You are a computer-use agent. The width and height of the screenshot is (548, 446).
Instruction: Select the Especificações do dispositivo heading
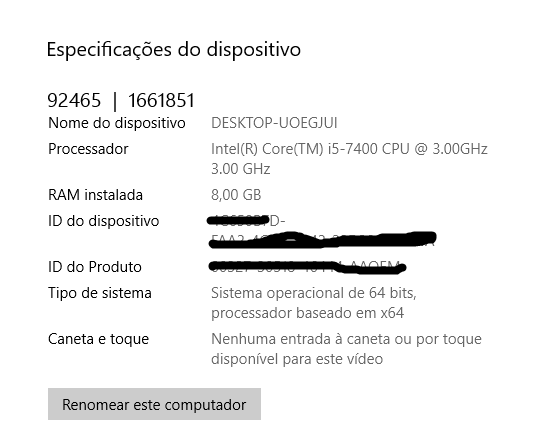[x=174, y=50]
